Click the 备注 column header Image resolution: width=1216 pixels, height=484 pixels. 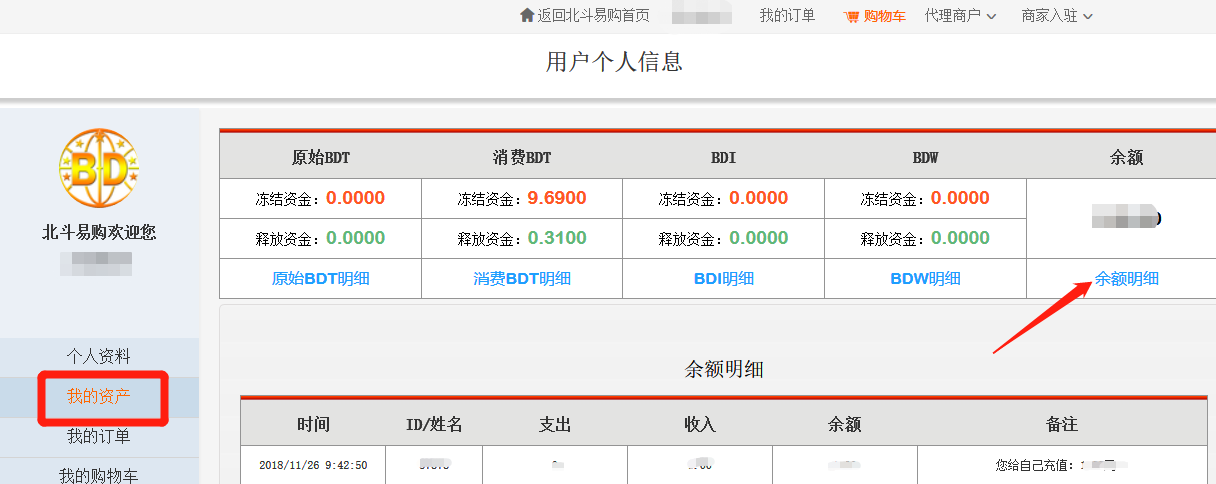[1061, 424]
